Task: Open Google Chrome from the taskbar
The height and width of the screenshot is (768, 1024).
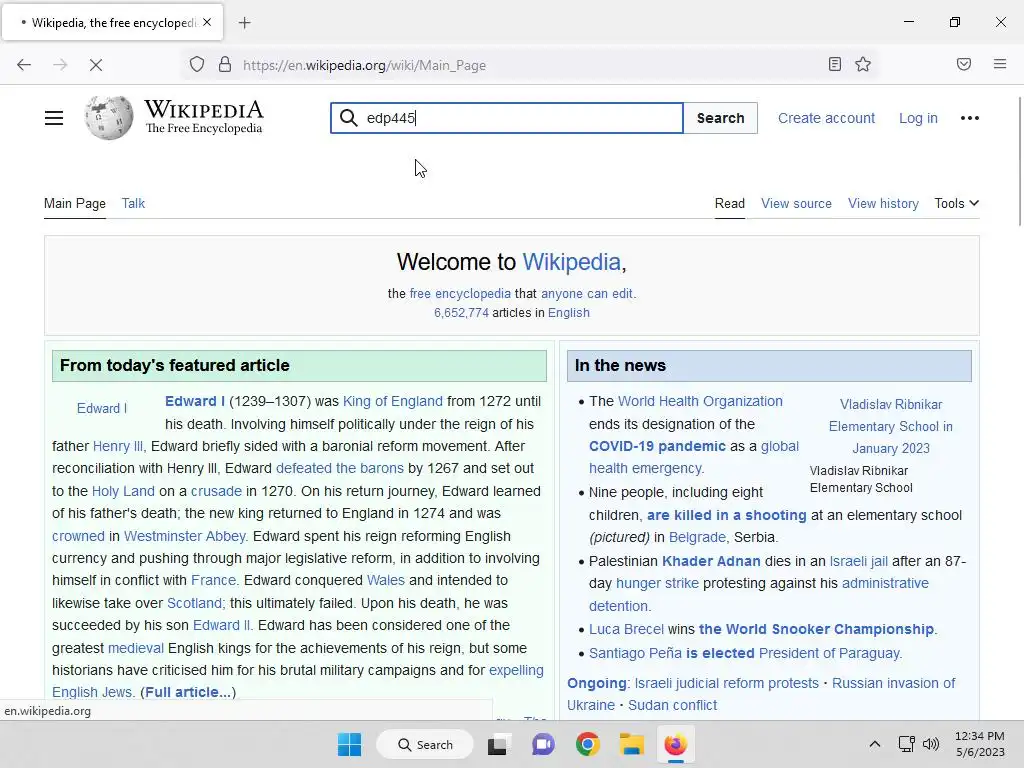Action: (x=588, y=744)
